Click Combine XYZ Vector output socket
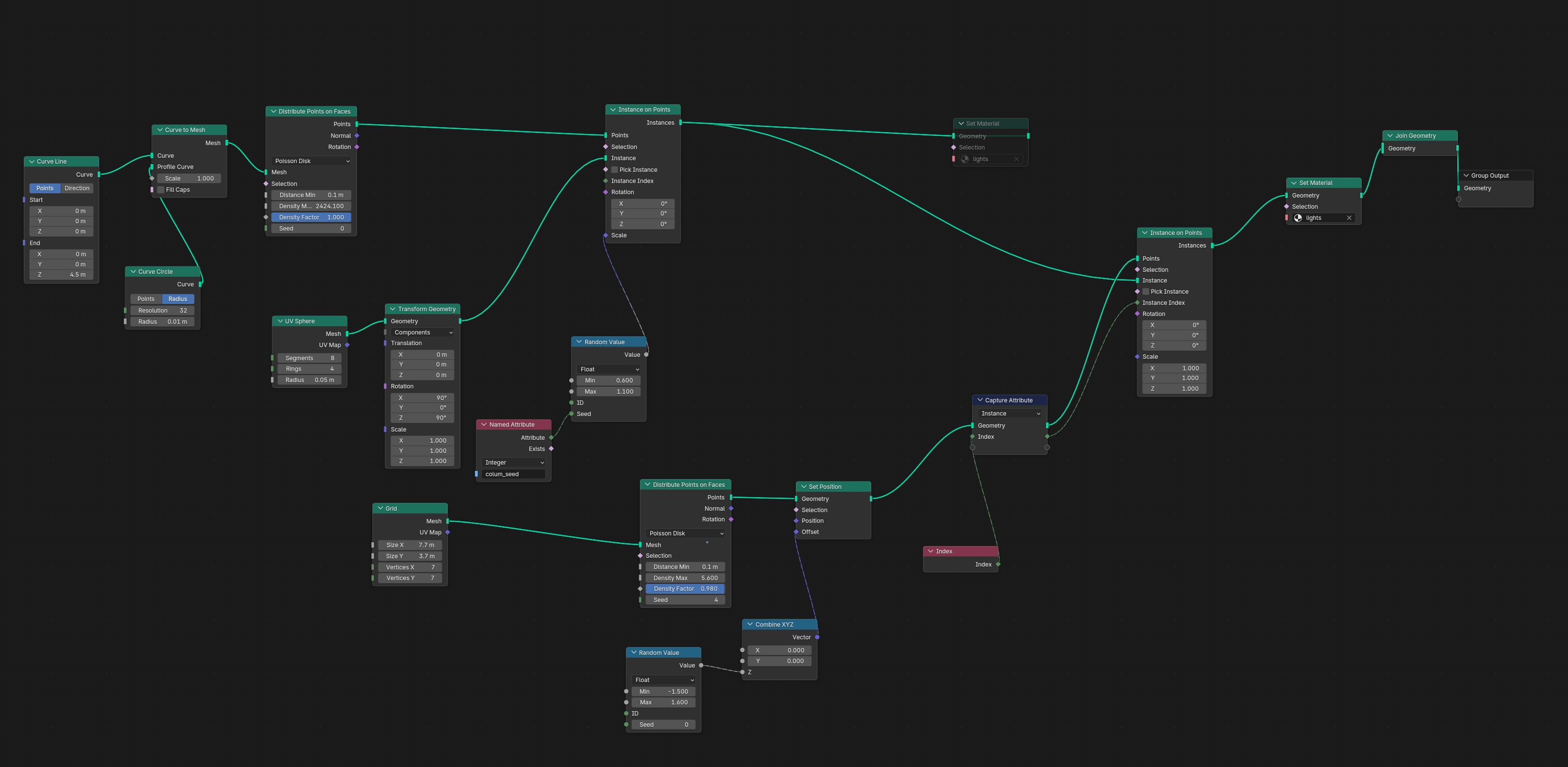This screenshot has height=767, width=1568. (817, 637)
